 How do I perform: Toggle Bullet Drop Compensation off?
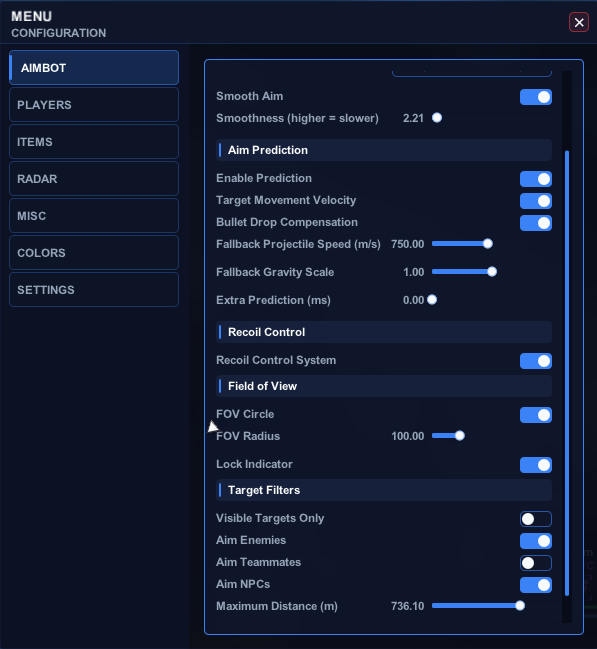point(536,223)
